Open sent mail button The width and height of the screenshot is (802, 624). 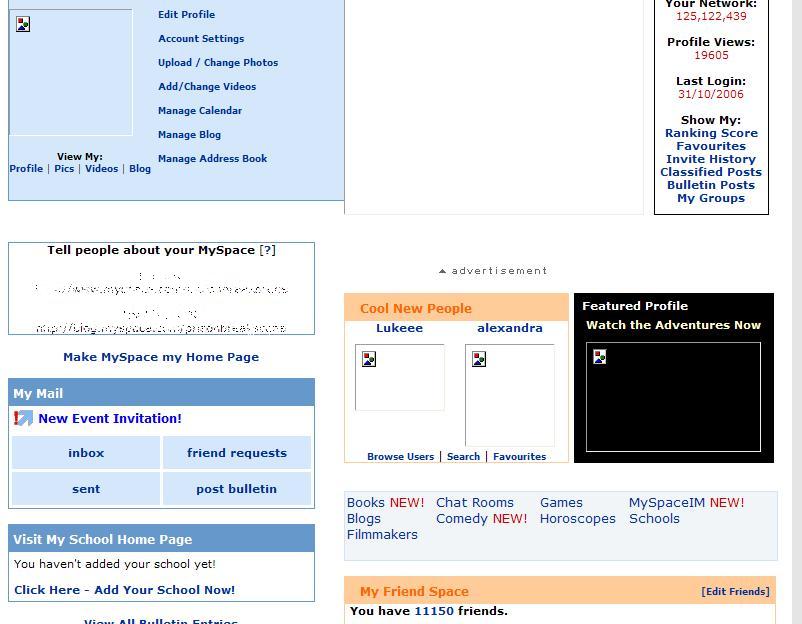coord(86,488)
